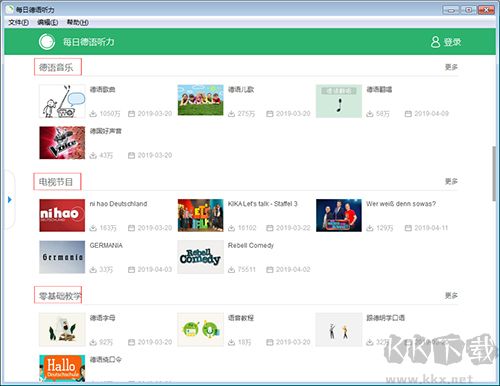This screenshot has width=500, height=386.
Task: Click the 零基础教学 section heading
Action: tap(60, 296)
